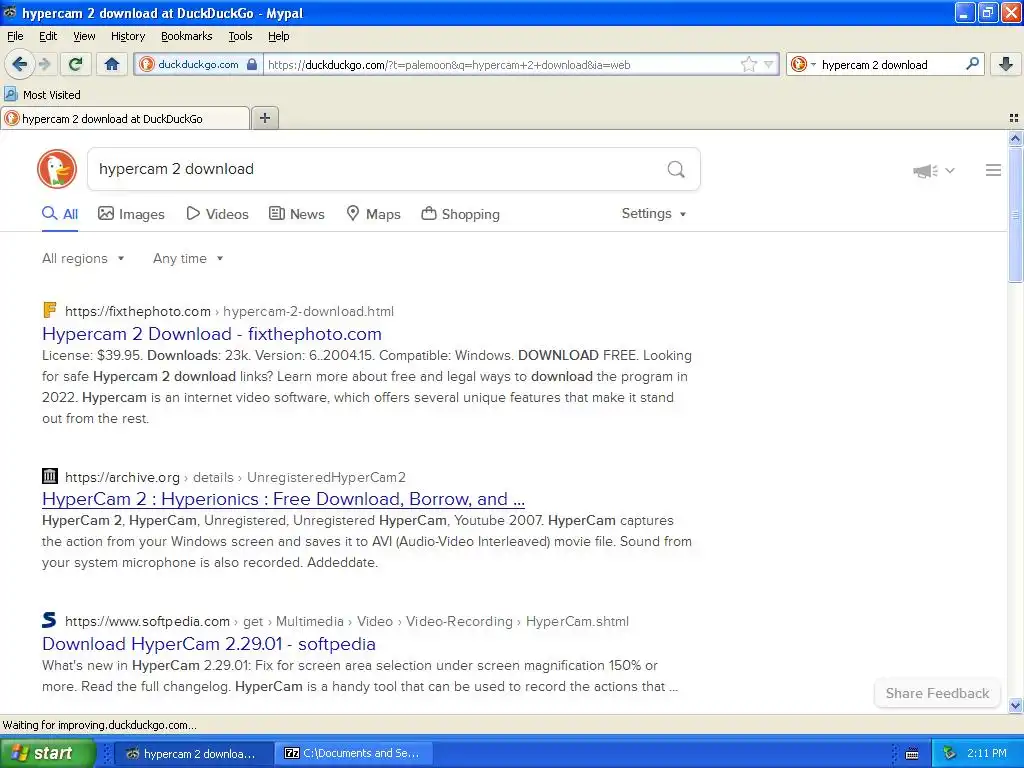Open the URL bar history dropdown arrow
Image resolution: width=1024 pixels, height=768 pixels.
[769, 64]
